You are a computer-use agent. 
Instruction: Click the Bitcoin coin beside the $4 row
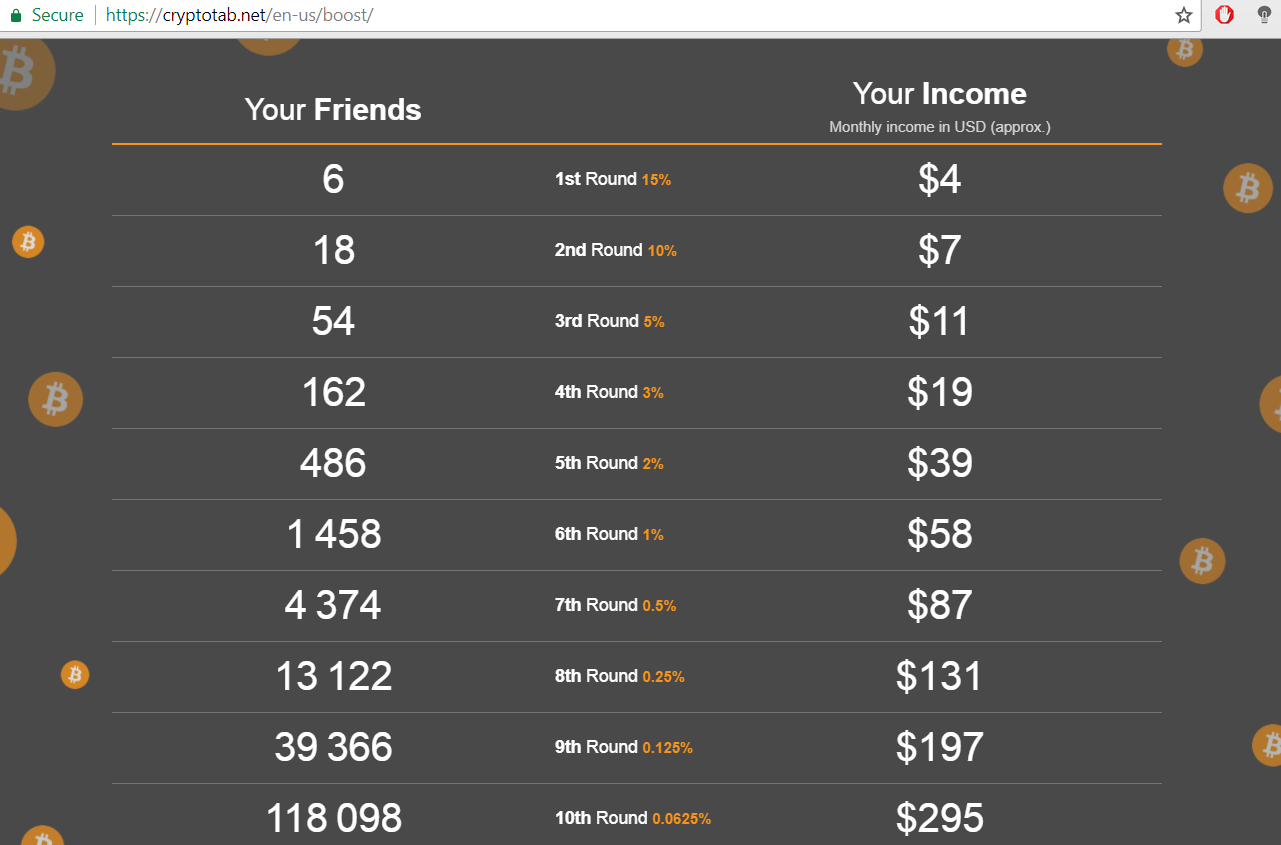(x=1247, y=188)
